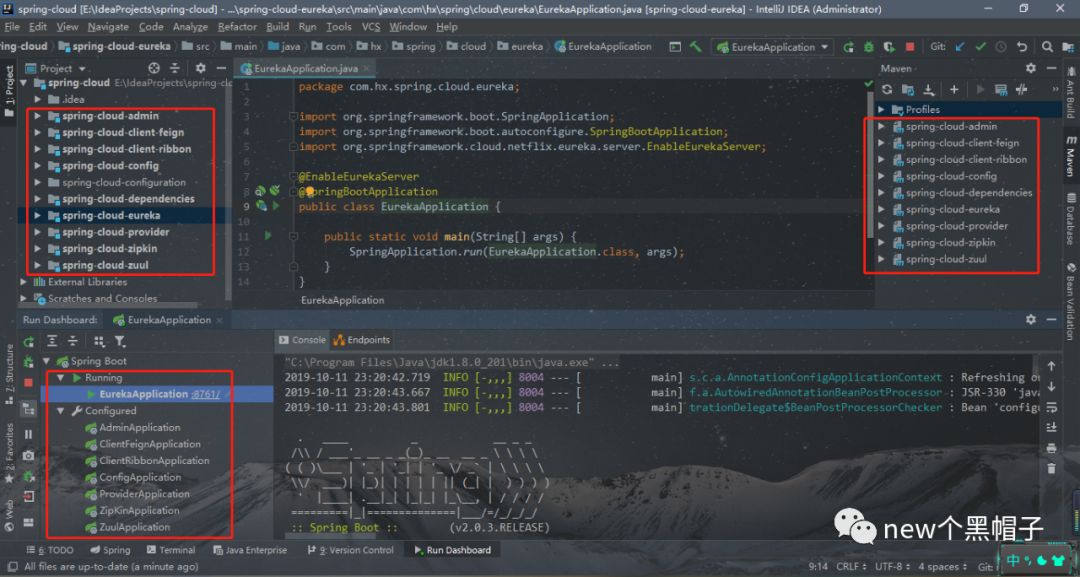Select AdminApplication in Run Dashboard

[x=139, y=428]
